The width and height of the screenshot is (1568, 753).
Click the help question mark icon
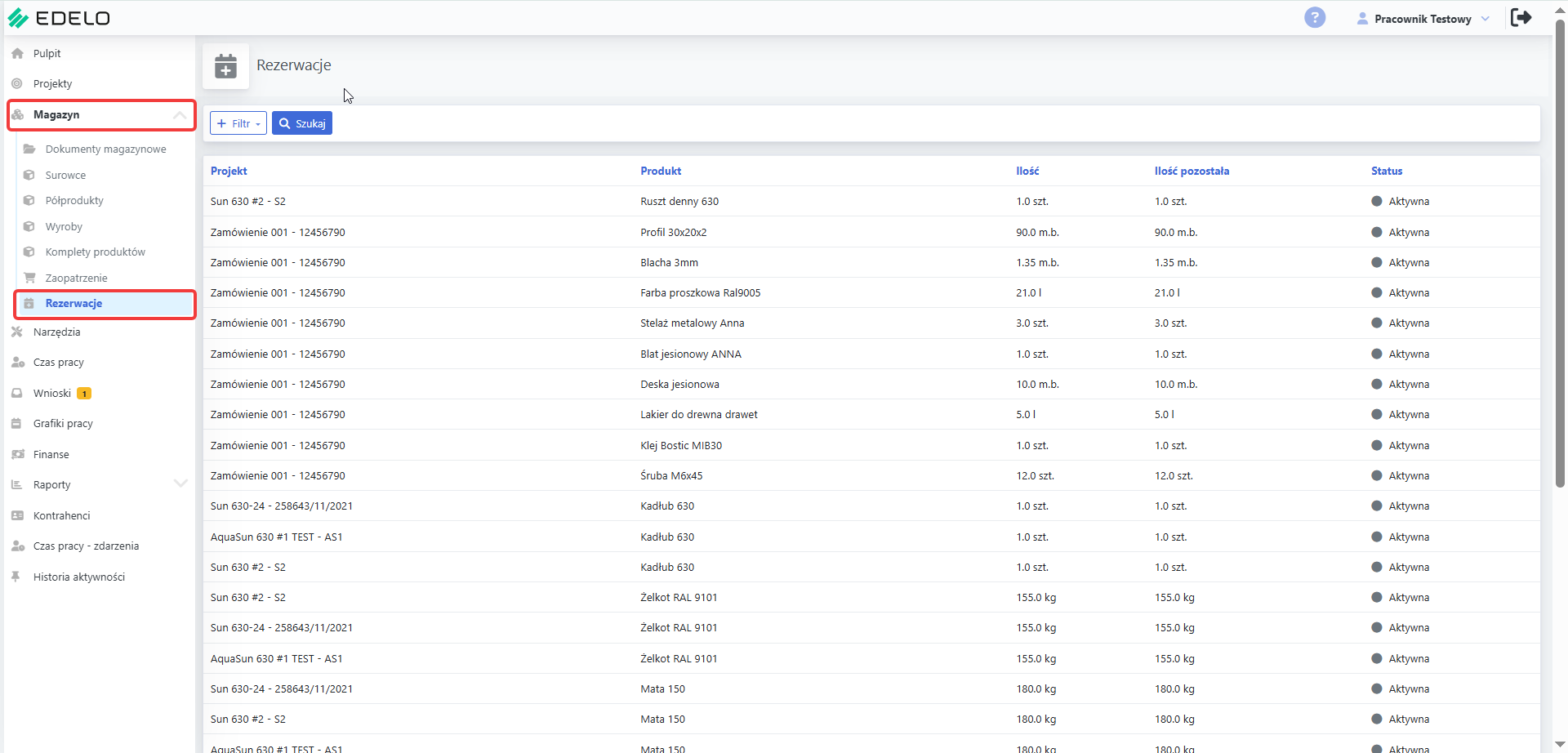pyautogui.click(x=1315, y=17)
